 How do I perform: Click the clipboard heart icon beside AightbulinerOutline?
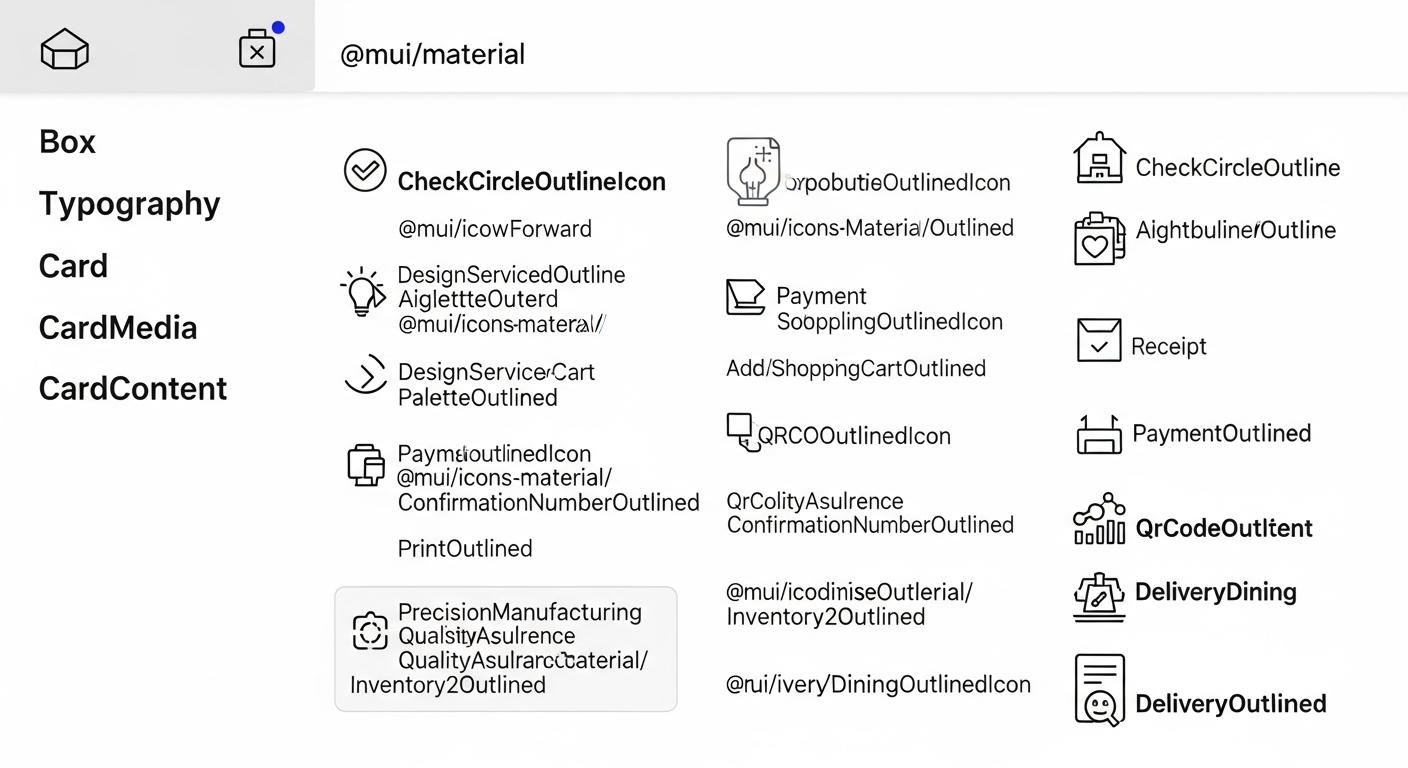tap(1099, 238)
